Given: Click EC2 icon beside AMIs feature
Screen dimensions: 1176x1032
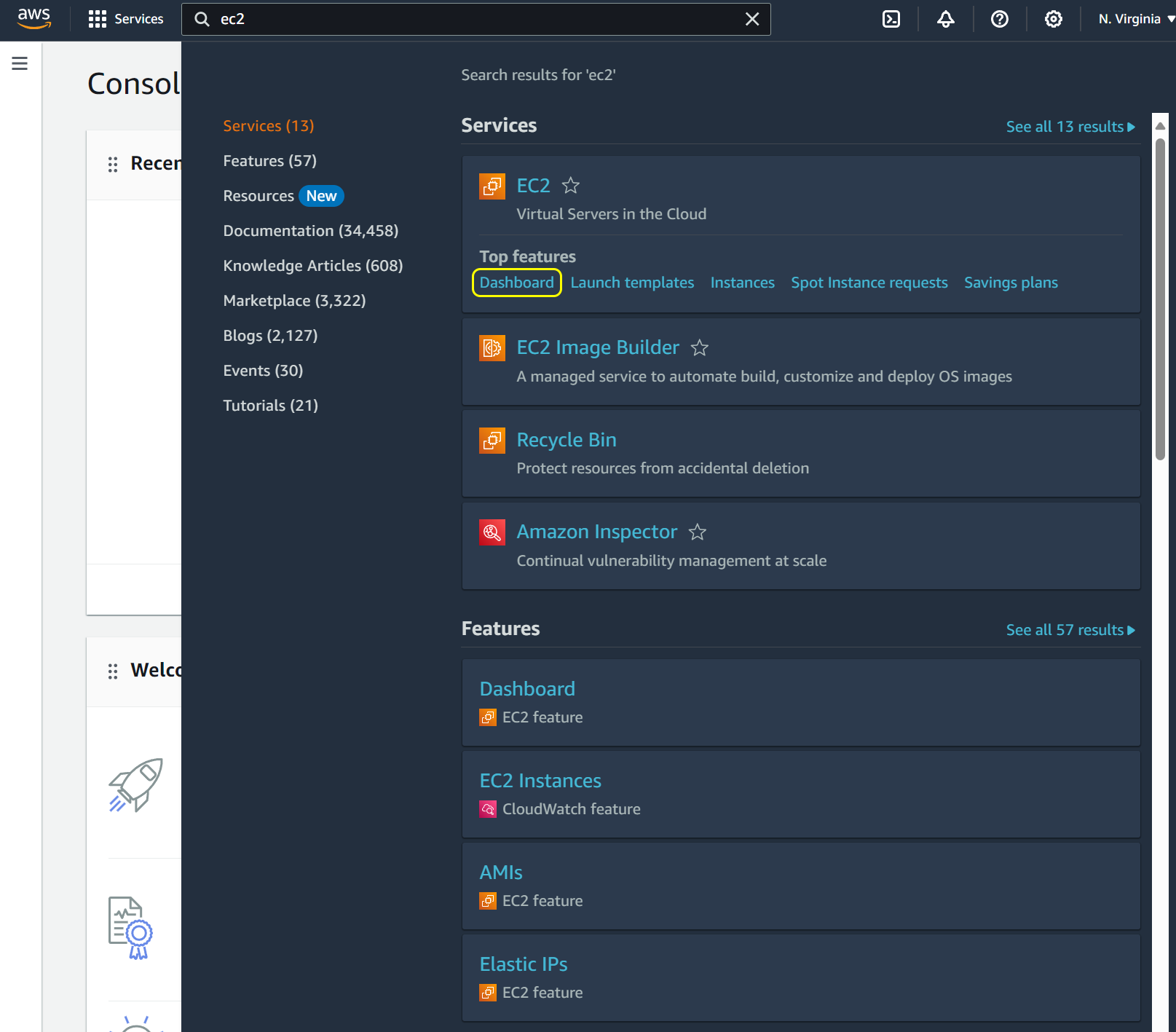Looking at the screenshot, I should [488, 901].
